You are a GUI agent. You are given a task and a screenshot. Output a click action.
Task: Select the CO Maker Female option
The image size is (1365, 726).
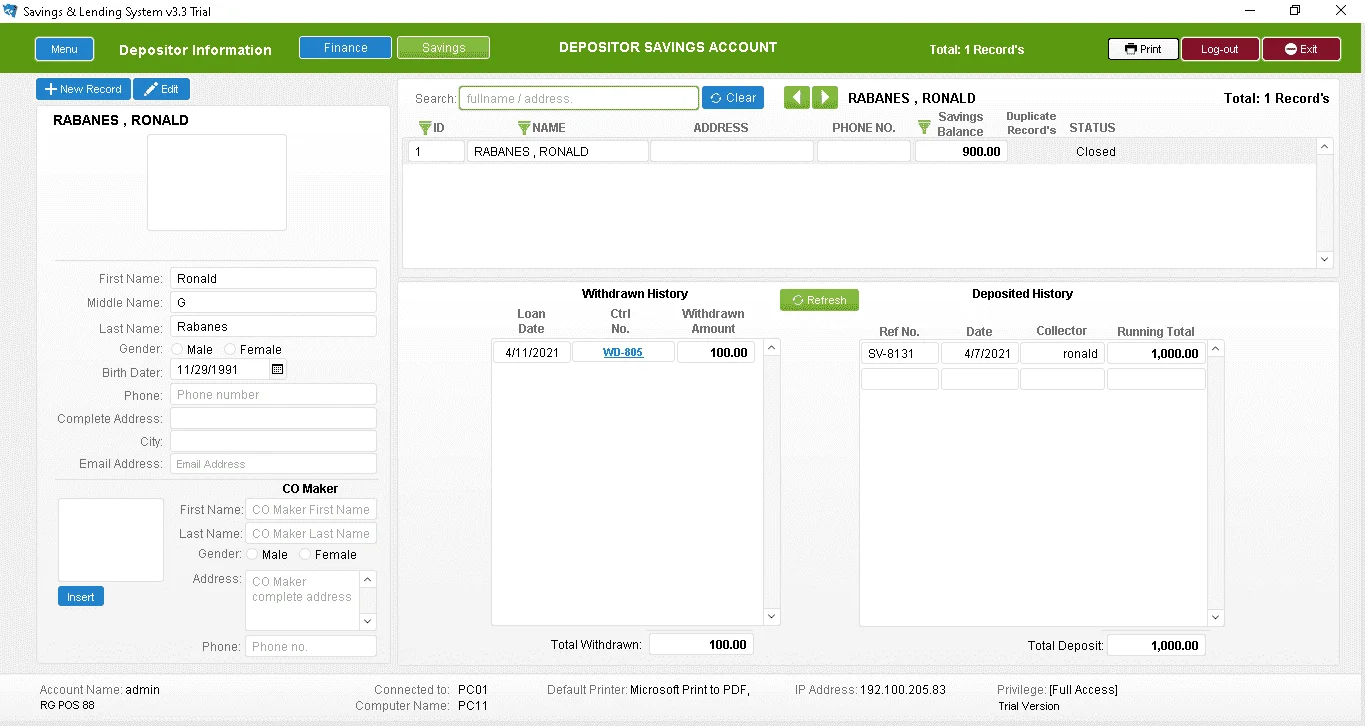pyautogui.click(x=305, y=554)
